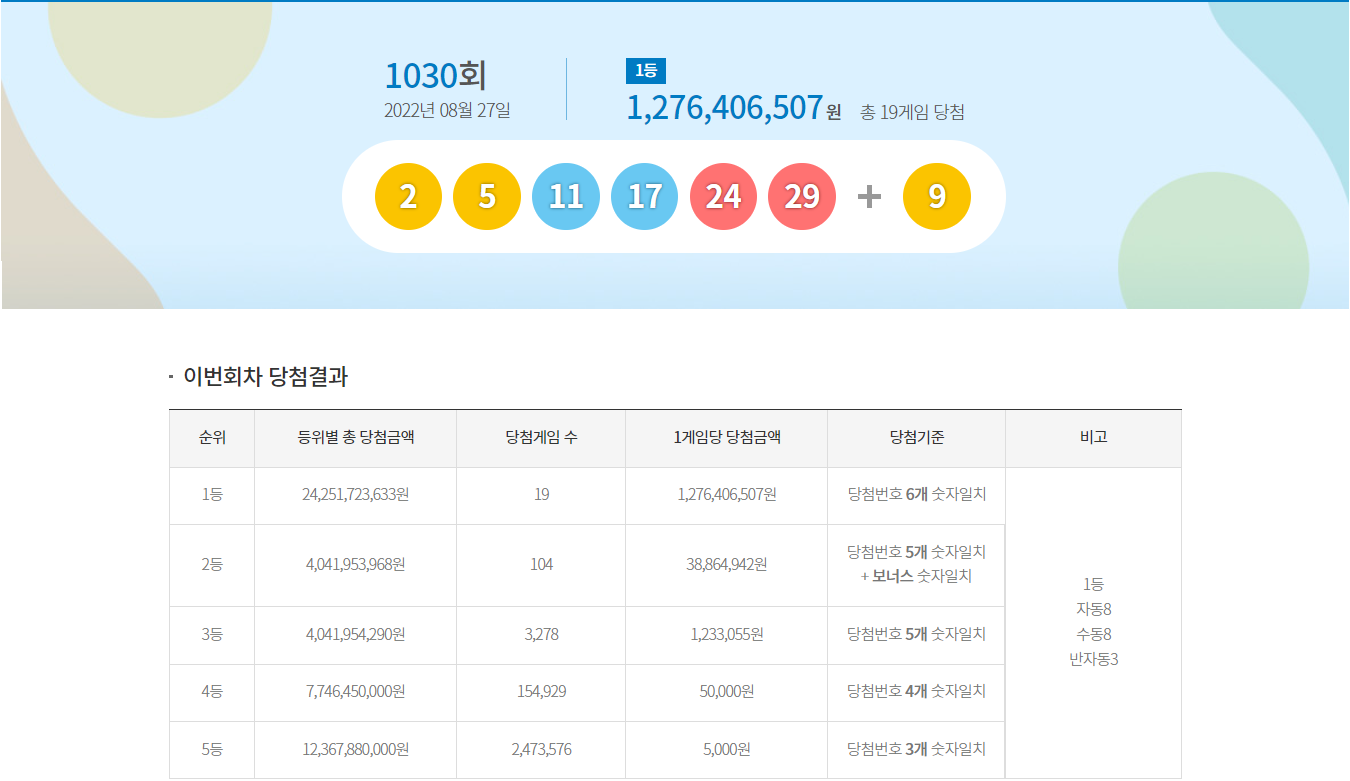Select the 당첨게임 수 column header
This screenshot has height=781, width=1350.
point(541,438)
